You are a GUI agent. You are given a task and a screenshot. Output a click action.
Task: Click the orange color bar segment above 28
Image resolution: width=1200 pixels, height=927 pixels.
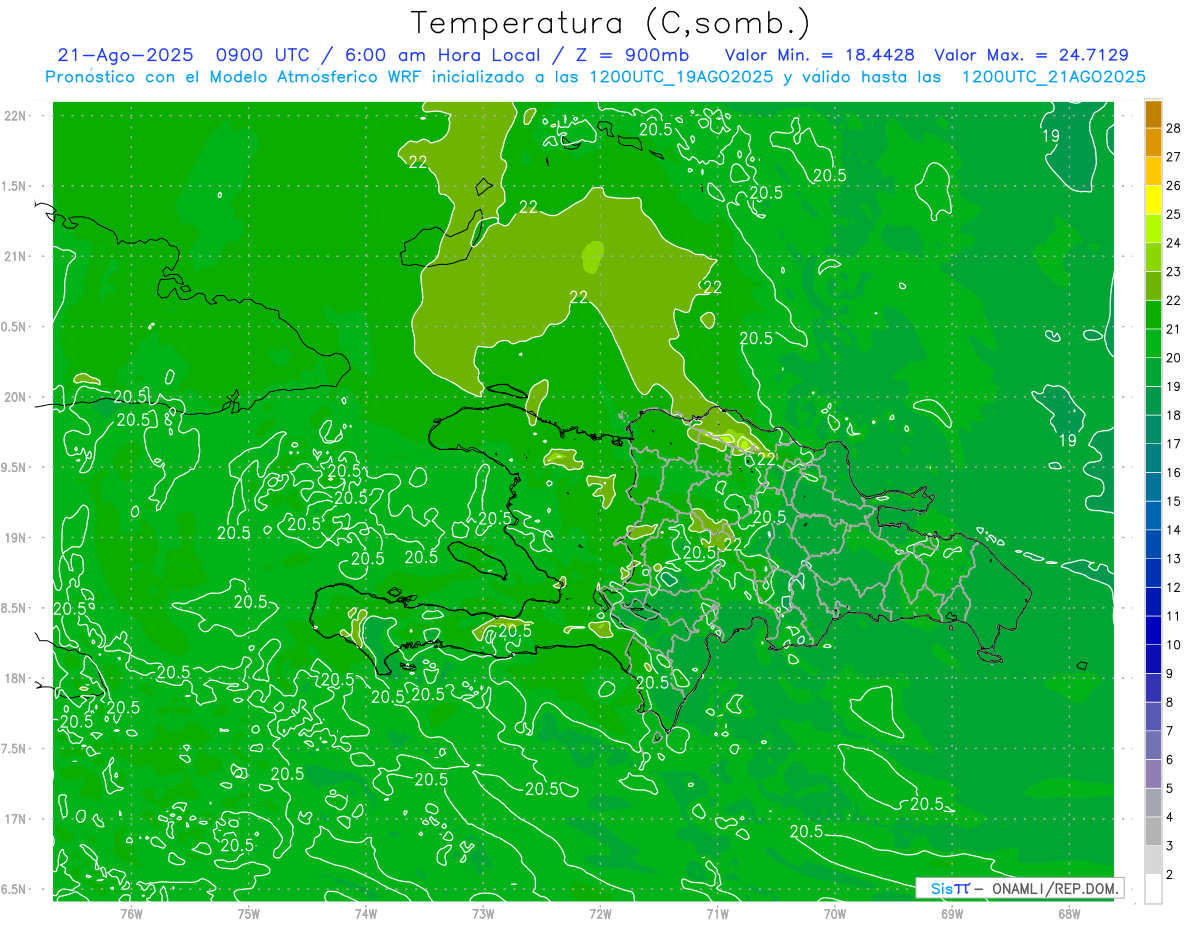(1153, 114)
